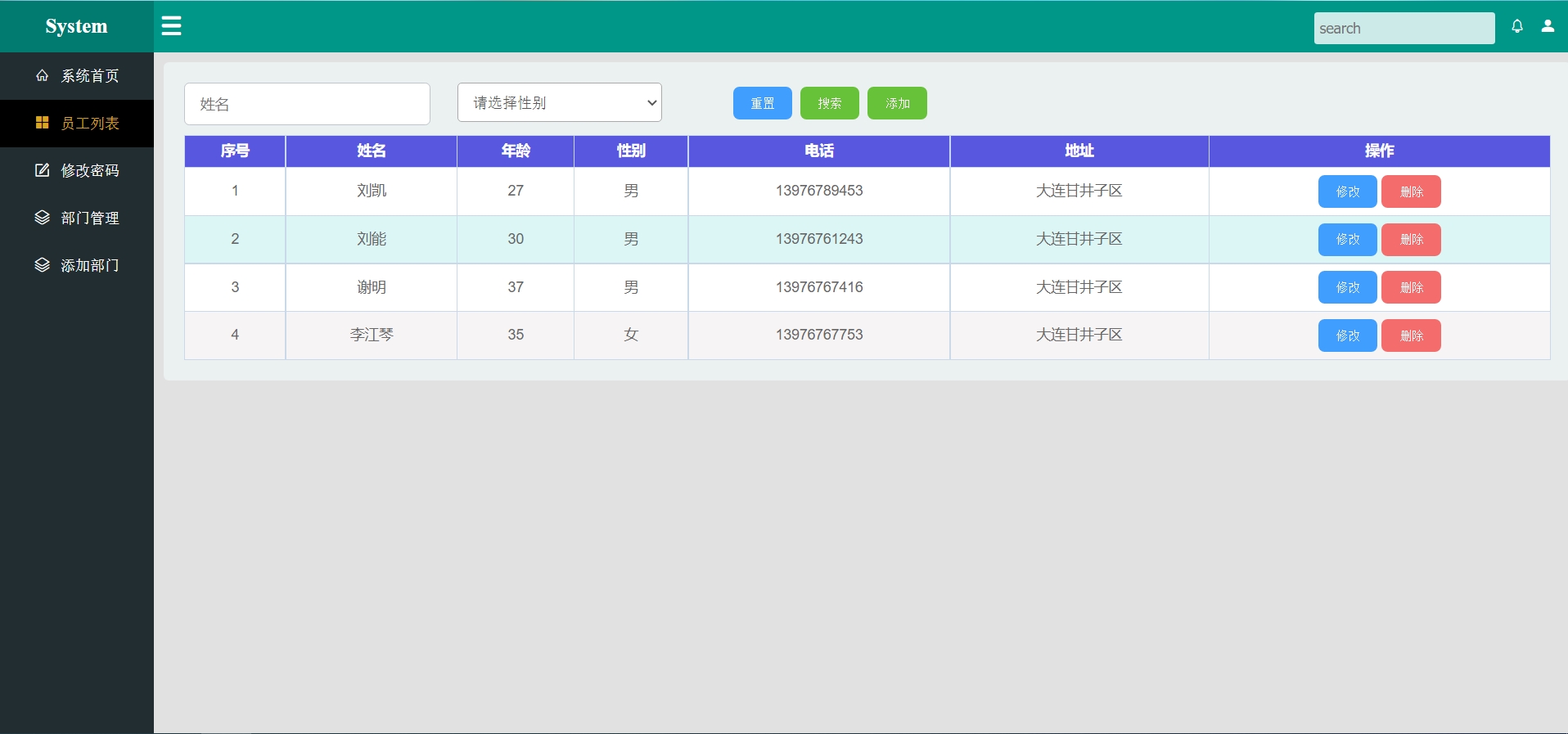The image size is (1568, 734).
Task: Delete 李江琴's row using 删除
Action: pos(1411,335)
